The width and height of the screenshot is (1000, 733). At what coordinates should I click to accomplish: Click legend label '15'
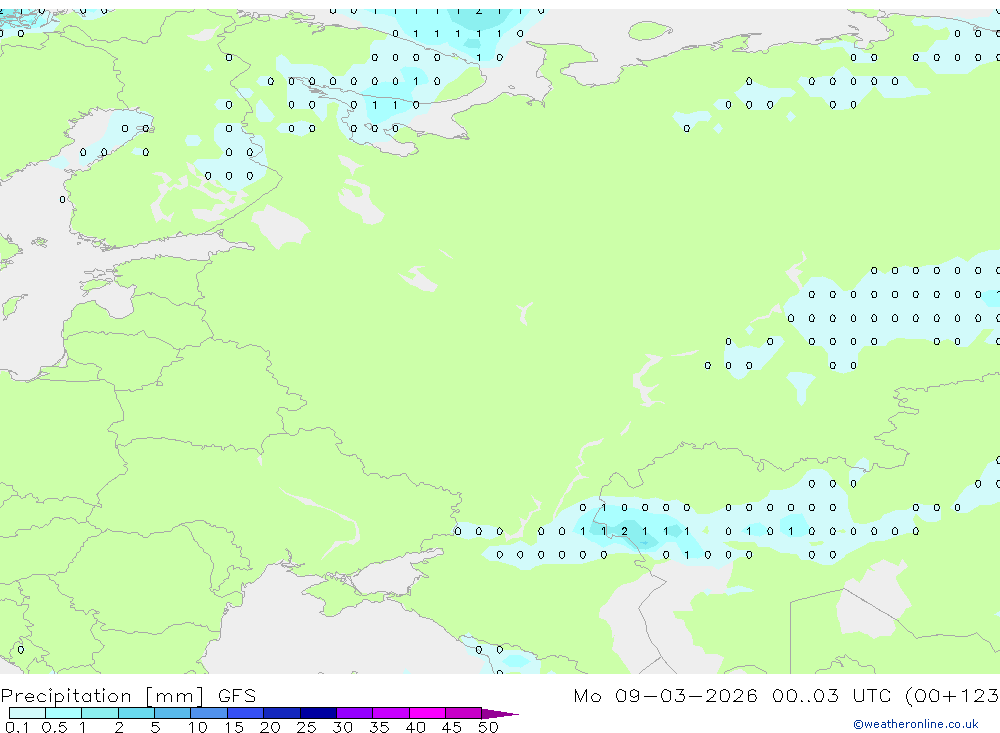click(x=234, y=727)
